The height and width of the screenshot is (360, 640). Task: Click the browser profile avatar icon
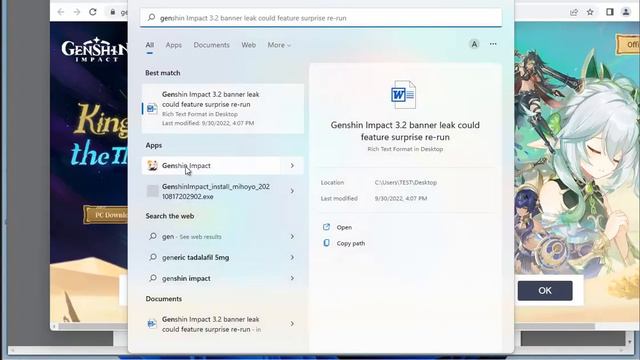tap(626, 12)
